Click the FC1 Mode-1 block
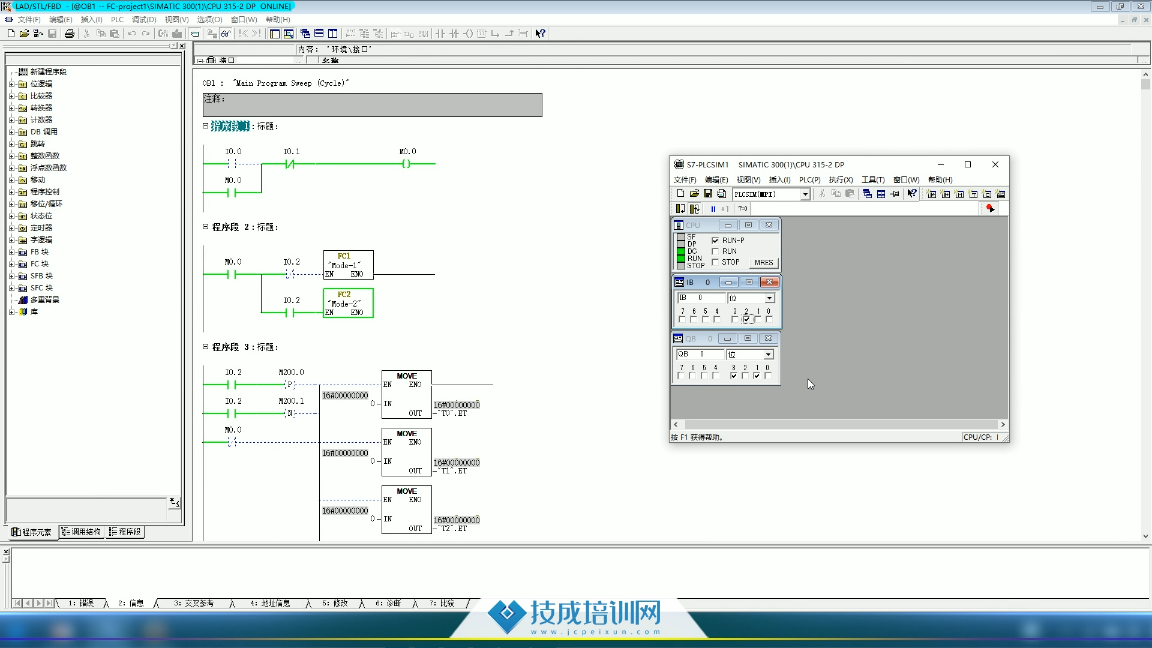The height and width of the screenshot is (648, 1152). point(348,265)
